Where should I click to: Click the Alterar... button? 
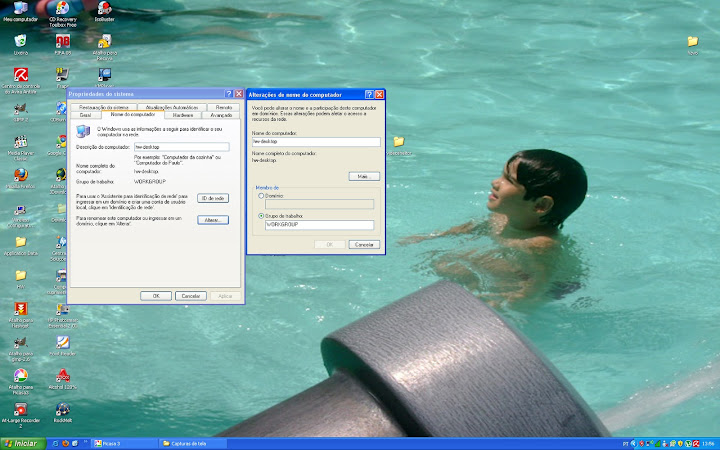[x=213, y=219]
